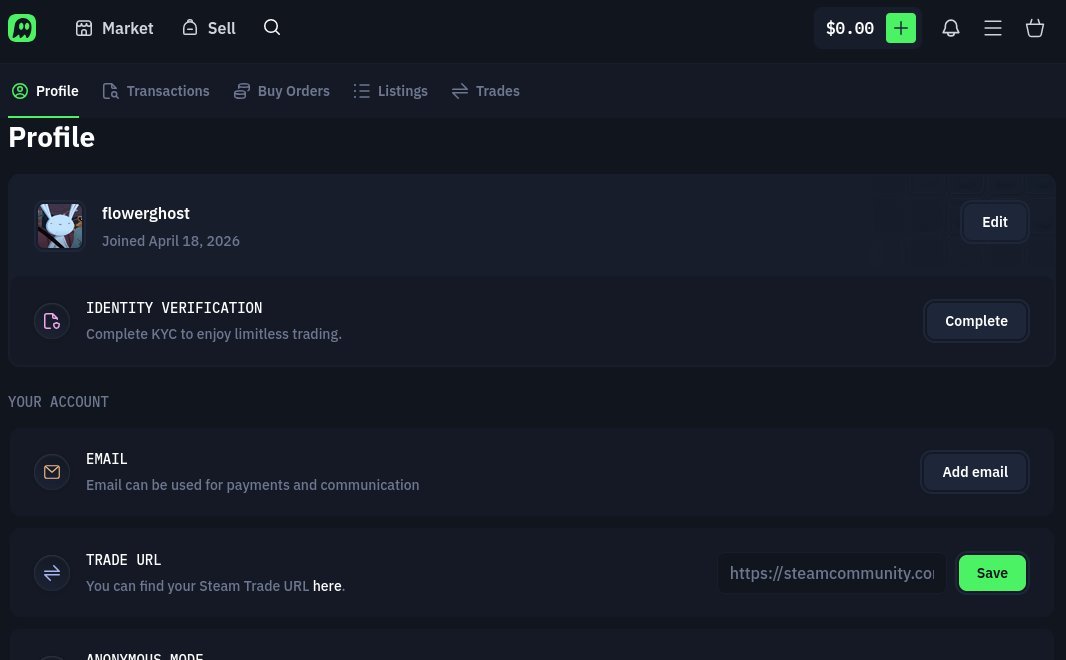Click the green ghost logo icon
Image resolution: width=1066 pixels, height=660 pixels.
point(22,28)
